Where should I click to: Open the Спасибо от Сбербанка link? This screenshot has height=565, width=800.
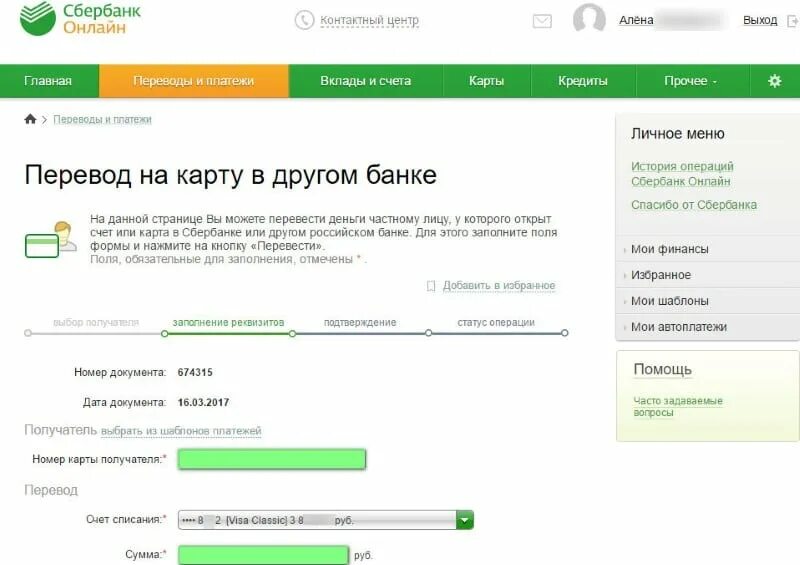tap(694, 205)
